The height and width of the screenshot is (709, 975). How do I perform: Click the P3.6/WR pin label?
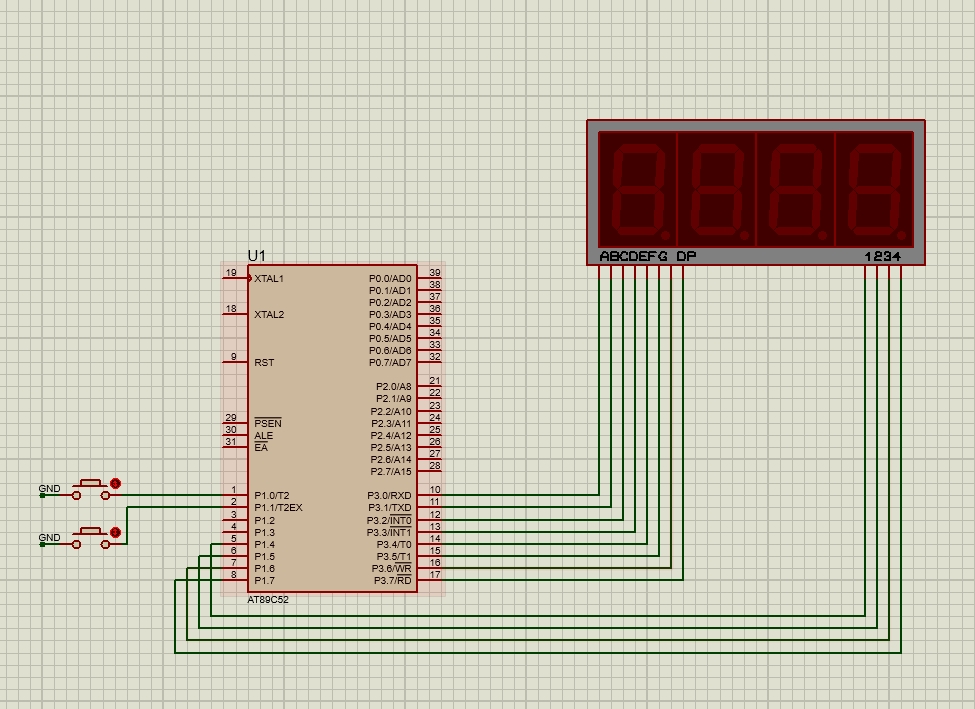click(392, 568)
